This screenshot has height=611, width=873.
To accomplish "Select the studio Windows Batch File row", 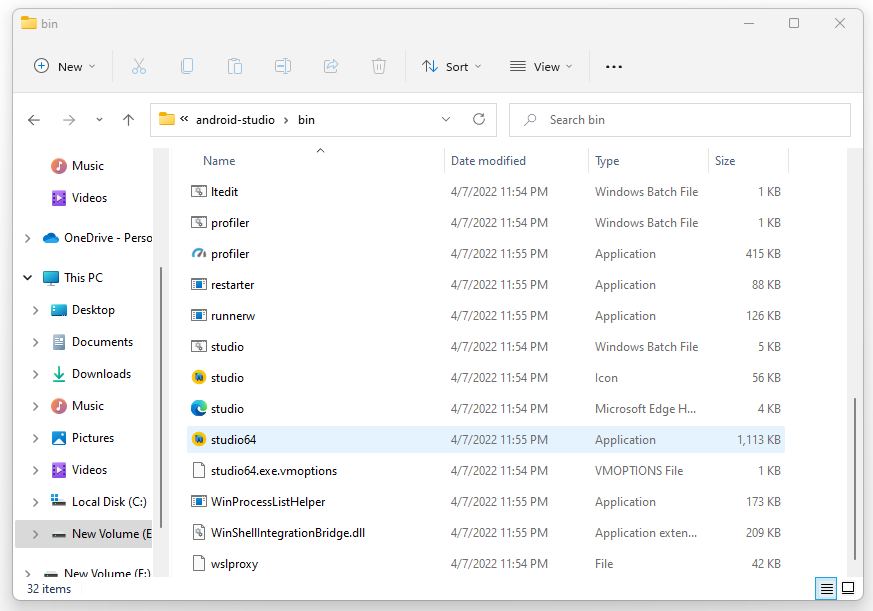I will pos(486,346).
